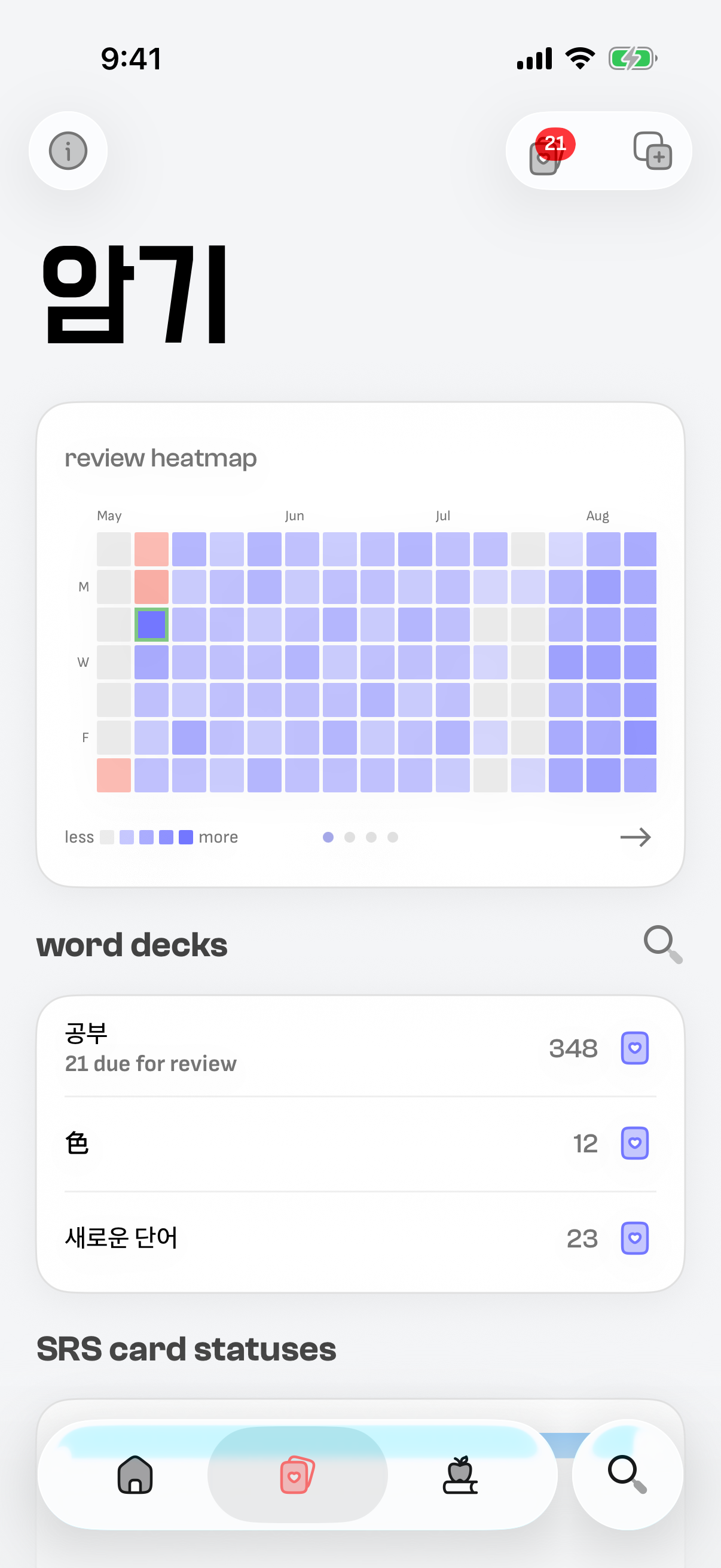Tap the add new deck icon
This screenshot has height=1568, width=721.
[x=652, y=151]
